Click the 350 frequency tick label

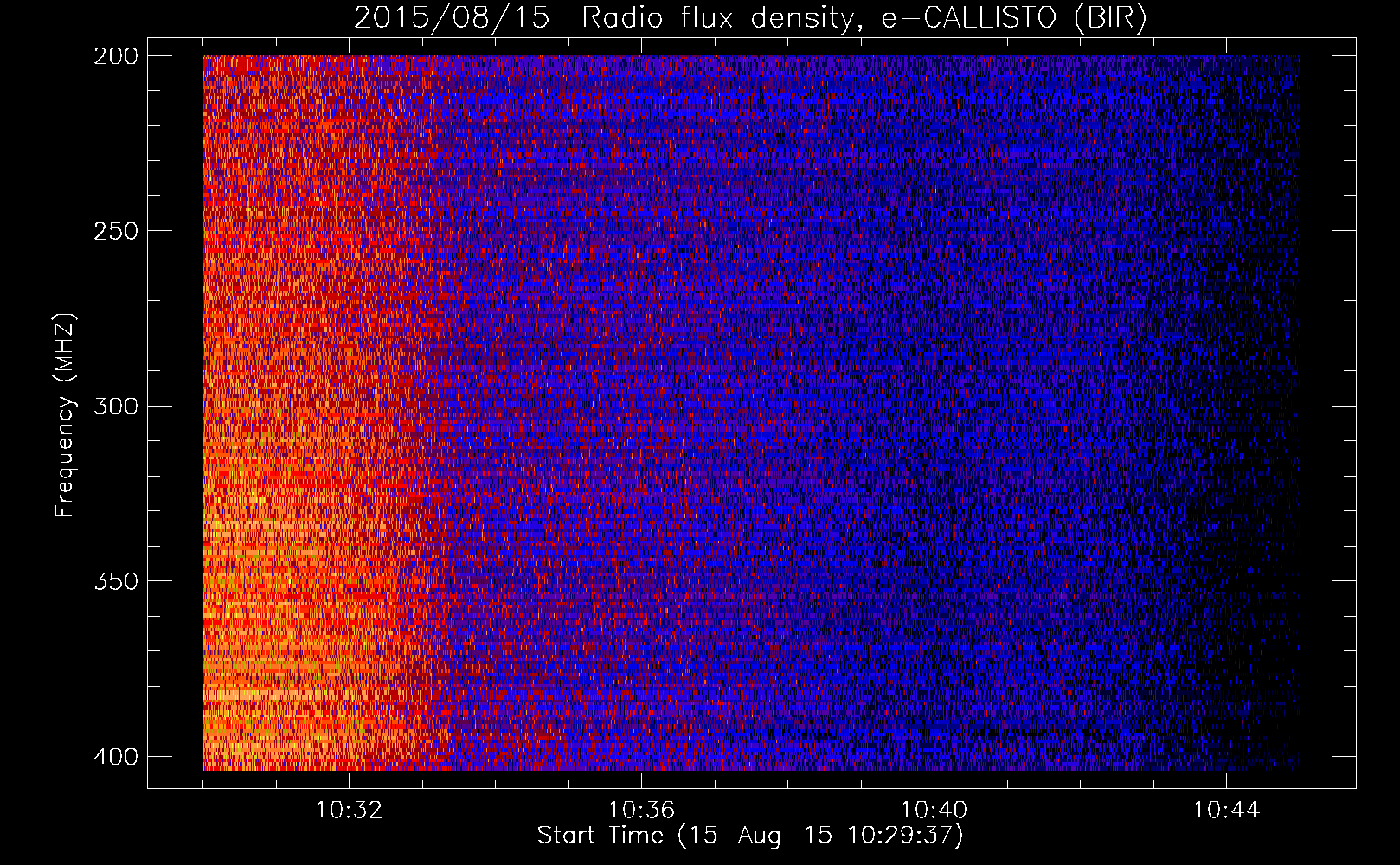pos(115,581)
